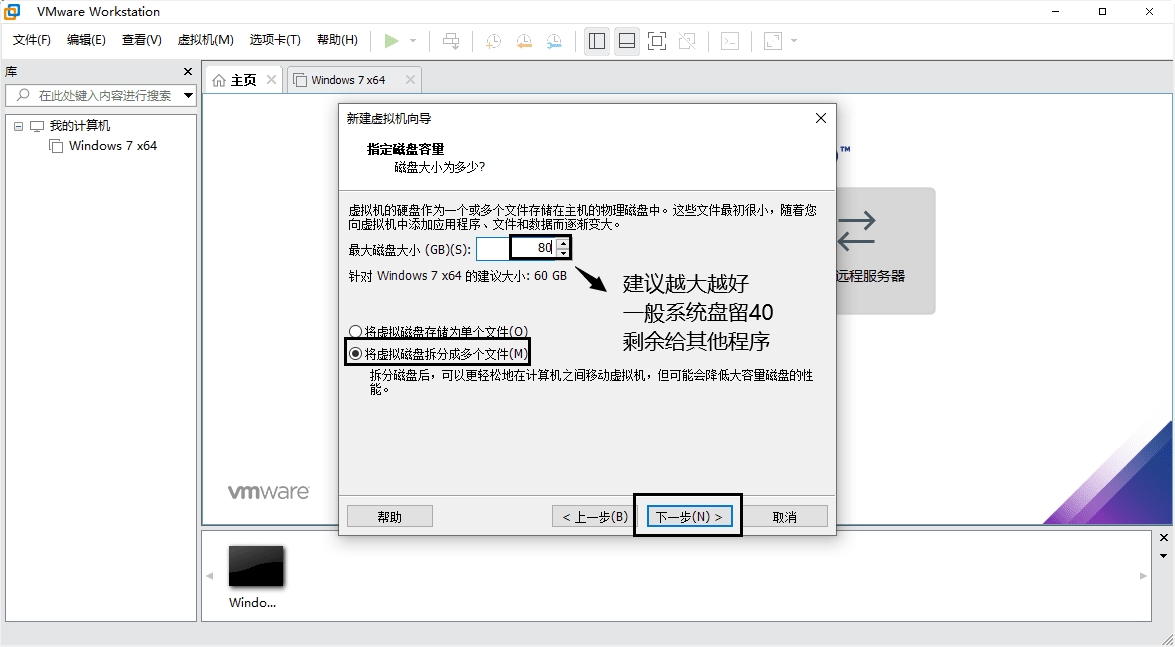The image size is (1175, 647).
Task: Open the 选项卡(T) menu
Action: pos(275,40)
